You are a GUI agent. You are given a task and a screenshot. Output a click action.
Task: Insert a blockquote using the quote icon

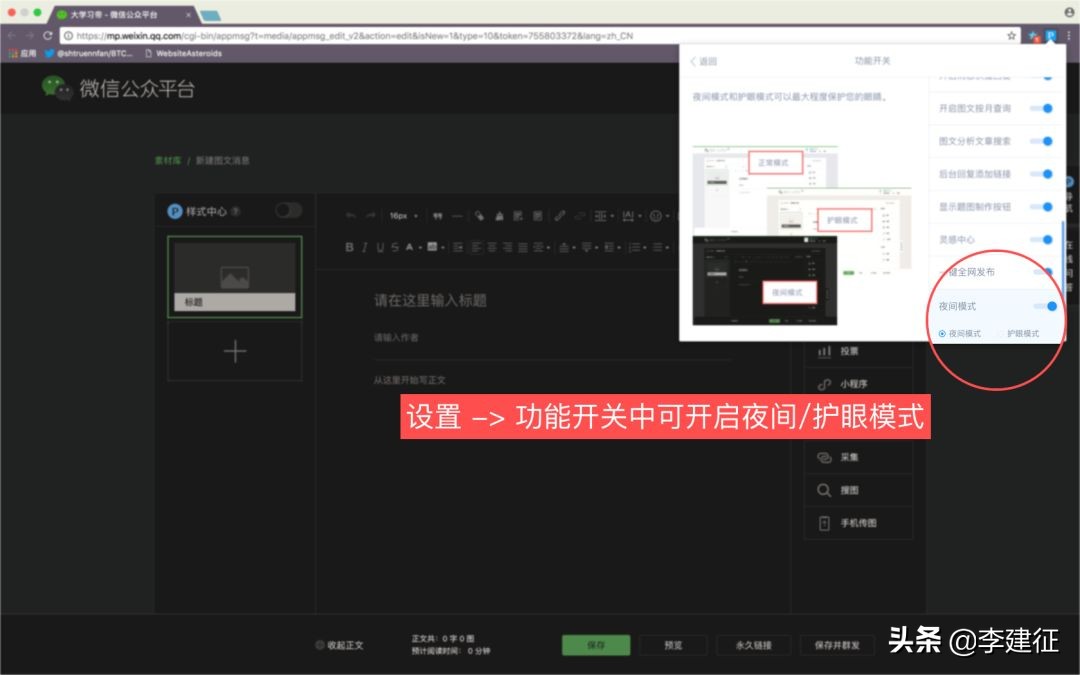[438, 215]
